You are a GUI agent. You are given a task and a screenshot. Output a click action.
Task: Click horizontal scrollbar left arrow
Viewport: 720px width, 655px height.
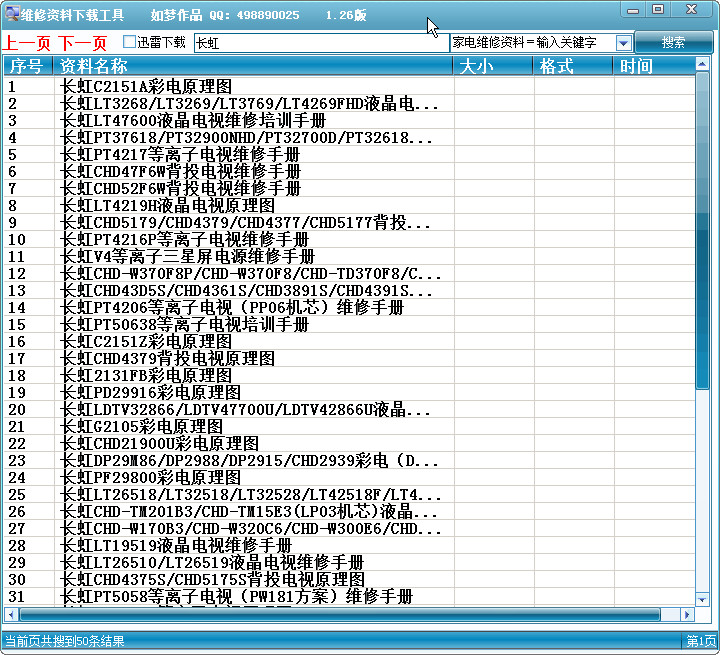coord(11,614)
